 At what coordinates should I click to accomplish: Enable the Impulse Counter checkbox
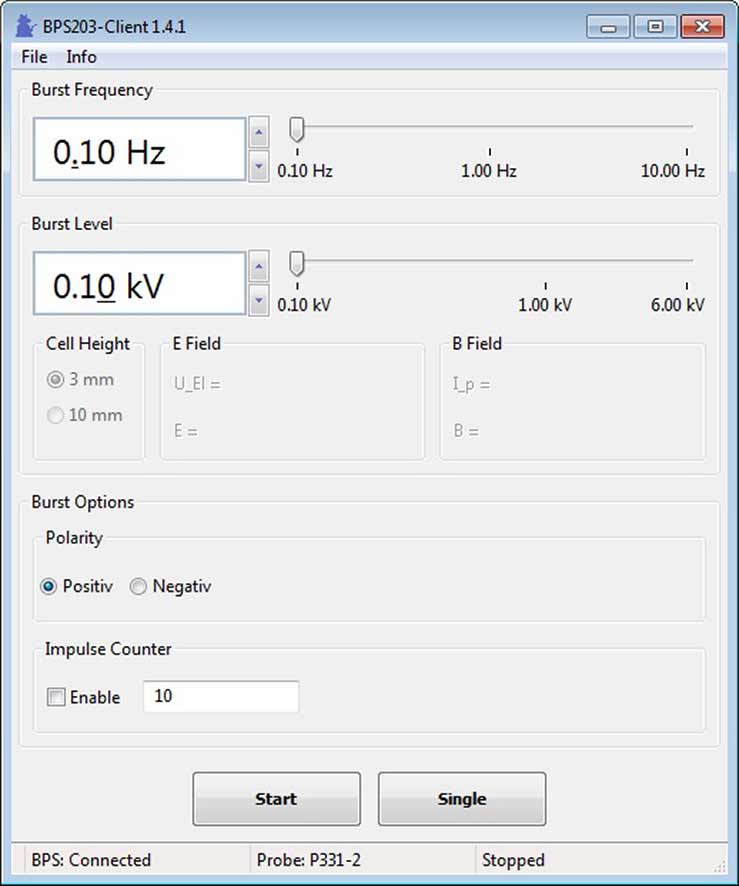[57, 698]
